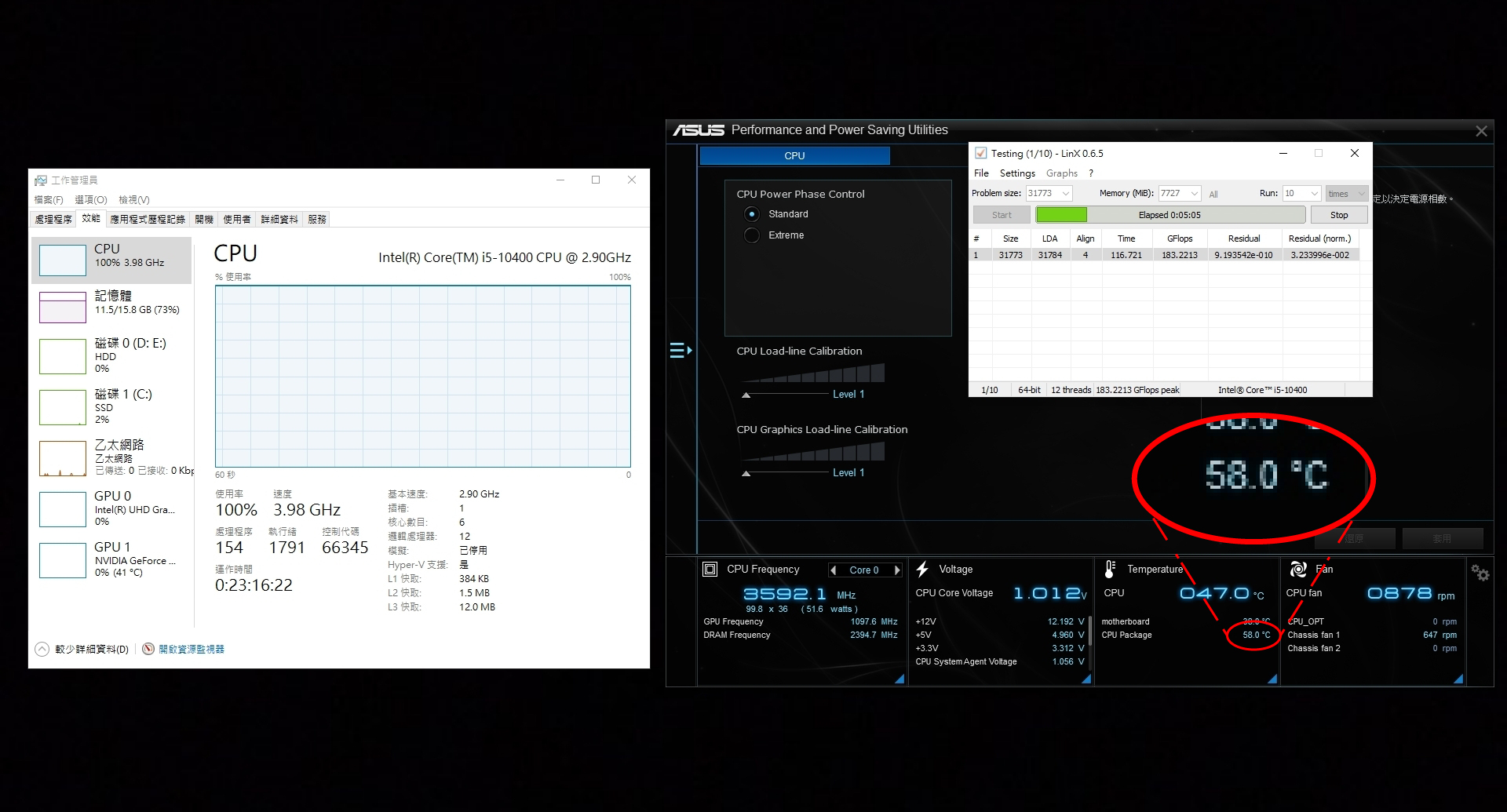Switch to 詳細資料 tab in Task Manager

tap(279, 220)
